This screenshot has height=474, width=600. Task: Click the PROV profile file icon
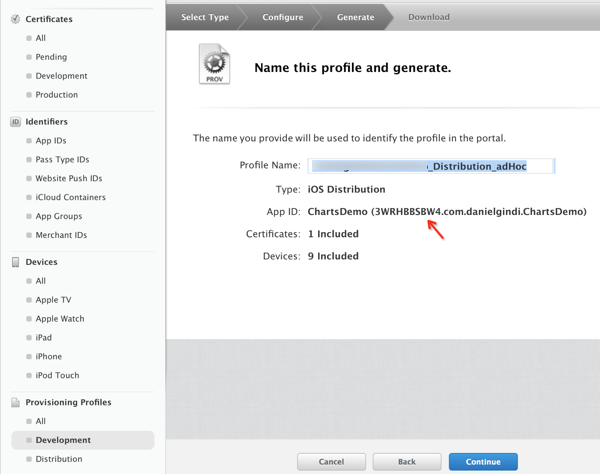214,65
